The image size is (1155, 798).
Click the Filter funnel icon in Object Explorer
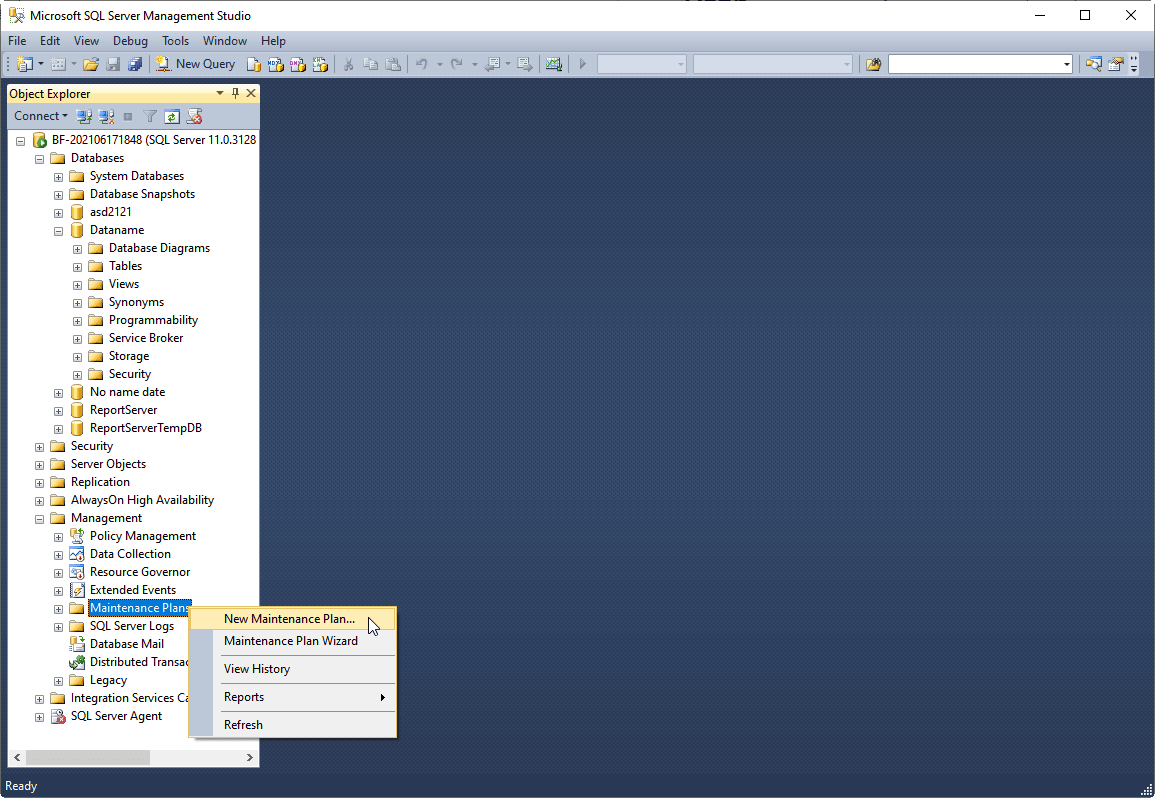(x=150, y=116)
